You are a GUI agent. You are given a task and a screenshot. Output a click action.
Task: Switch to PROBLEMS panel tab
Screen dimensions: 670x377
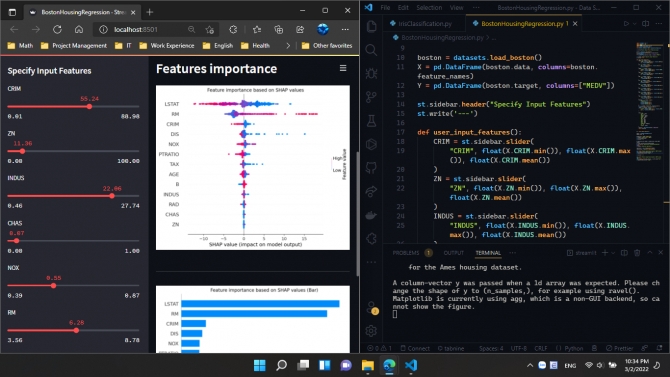[406, 253]
